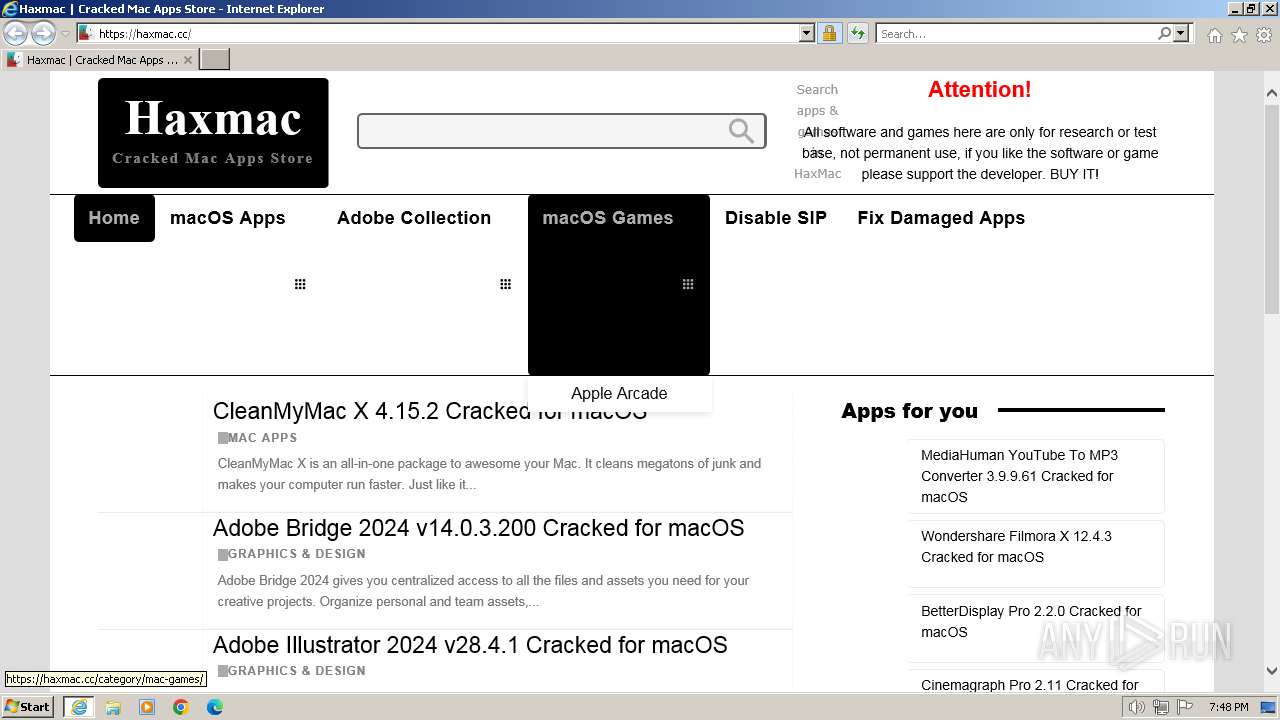The height and width of the screenshot is (720, 1280).
Task: Open the macOS Games menu
Action: coord(608,218)
